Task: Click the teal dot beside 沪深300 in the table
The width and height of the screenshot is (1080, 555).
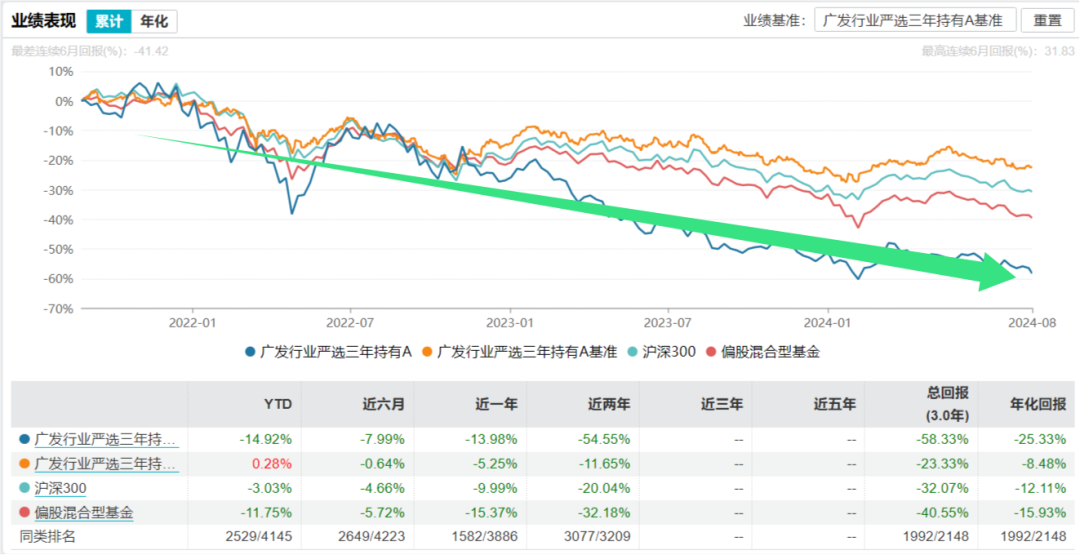Action: click(24, 488)
